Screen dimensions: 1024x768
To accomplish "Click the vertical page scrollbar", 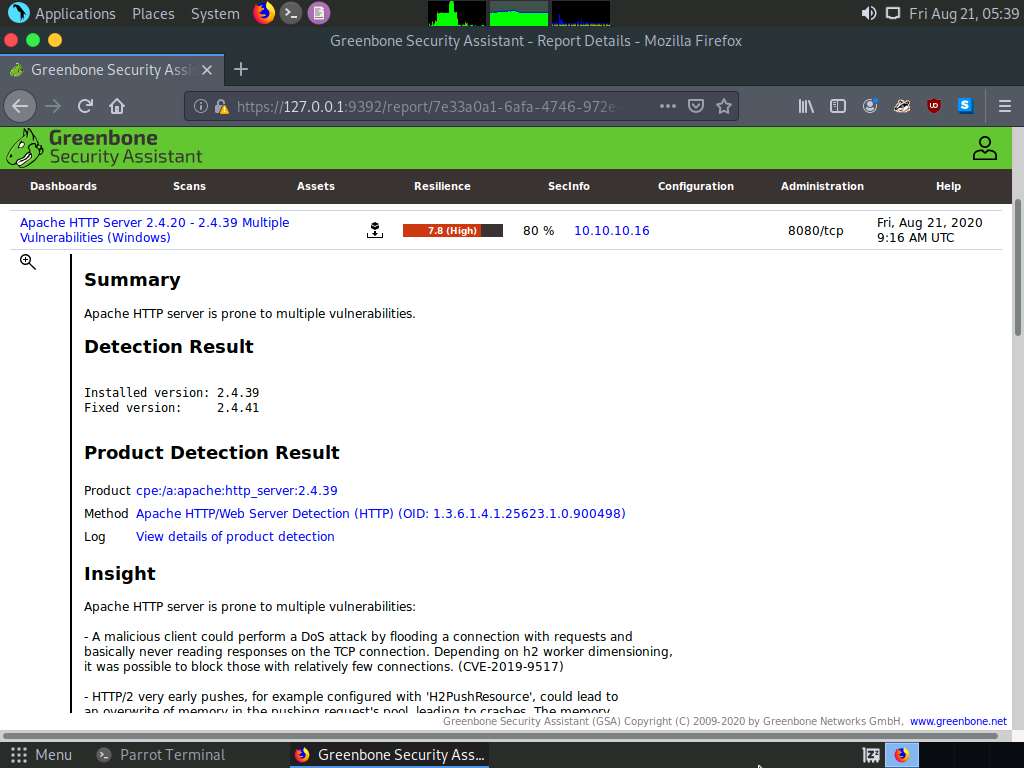I will point(1017,268).
